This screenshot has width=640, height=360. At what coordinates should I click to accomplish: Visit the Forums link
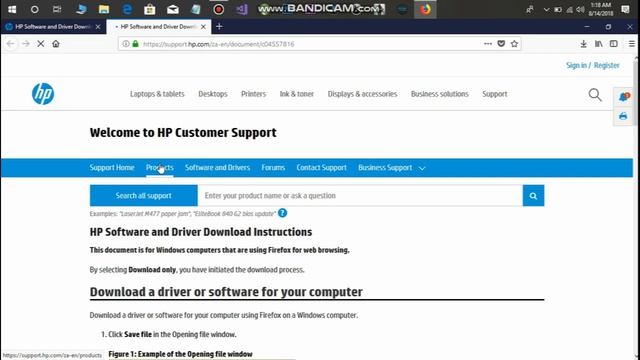click(x=273, y=168)
